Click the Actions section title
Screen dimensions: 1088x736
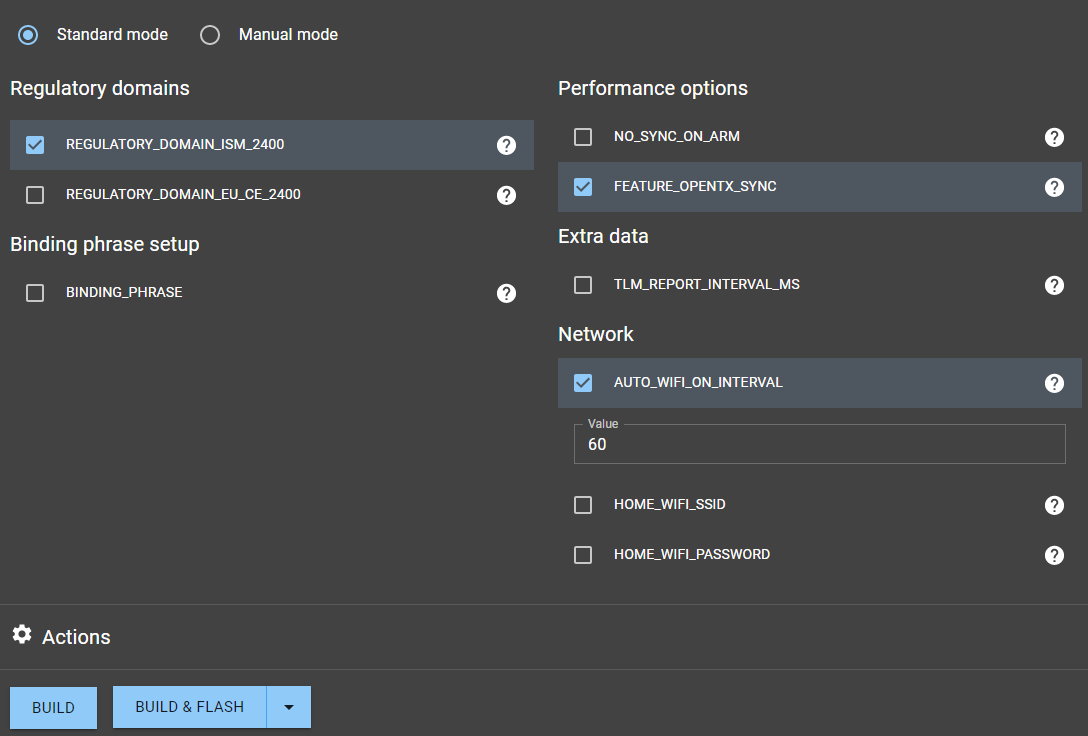(x=76, y=637)
